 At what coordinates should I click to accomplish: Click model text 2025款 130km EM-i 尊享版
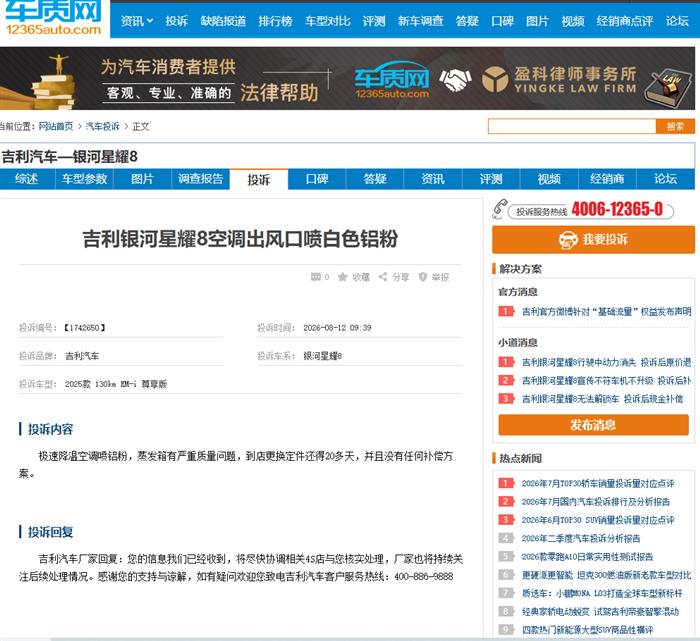click(x=116, y=384)
